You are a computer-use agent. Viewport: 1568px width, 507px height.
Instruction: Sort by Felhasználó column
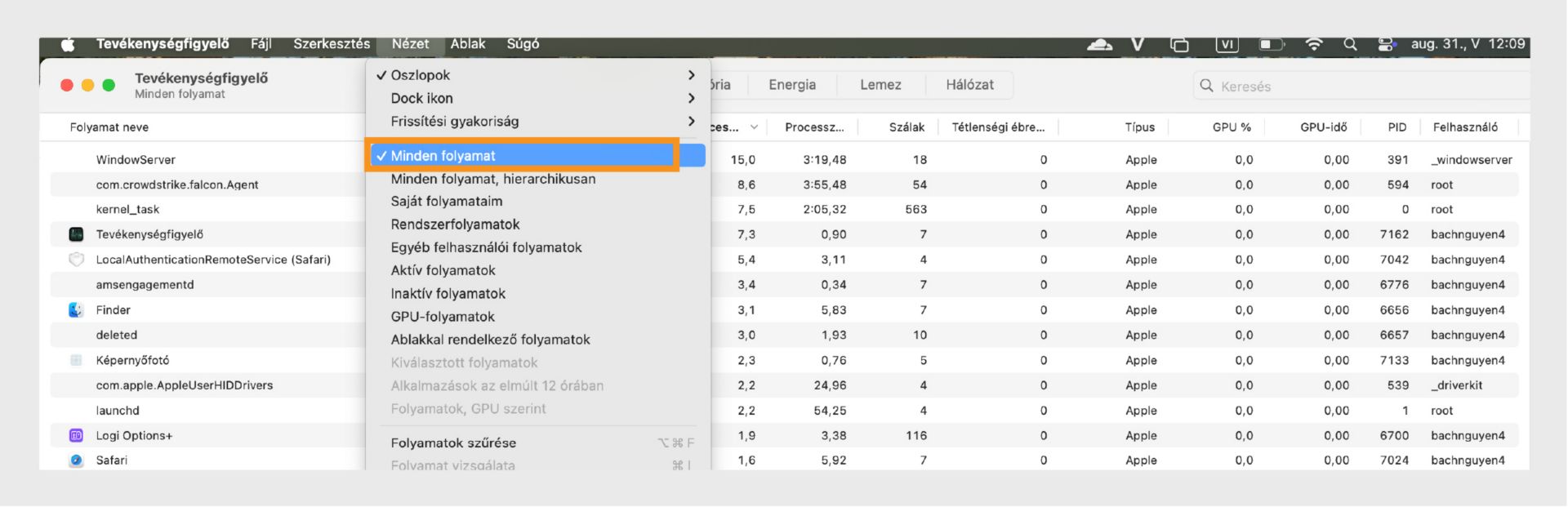1465,127
